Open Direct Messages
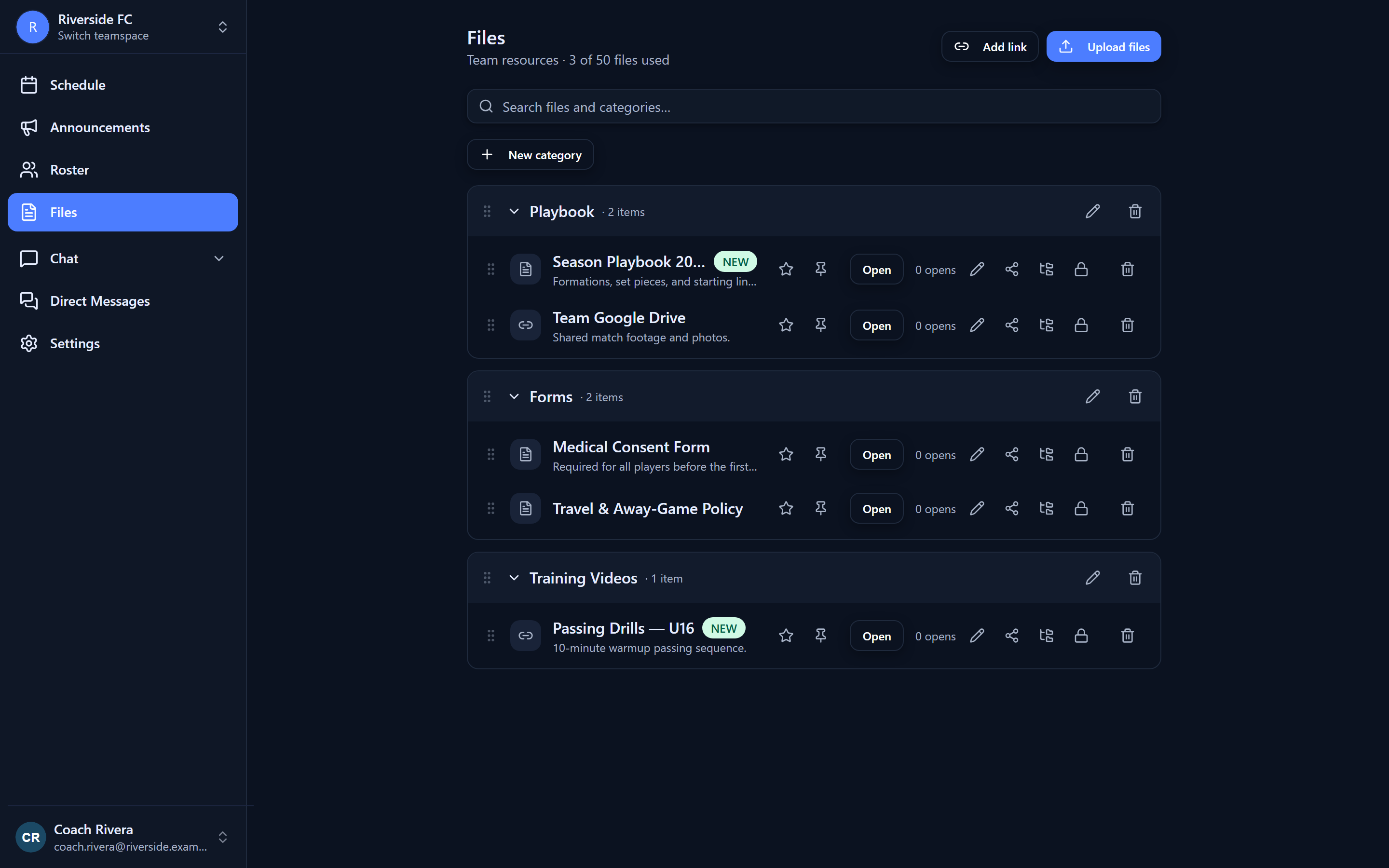This screenshot has width=1389, height=868. pyautogui.click(x=123, y=301)
